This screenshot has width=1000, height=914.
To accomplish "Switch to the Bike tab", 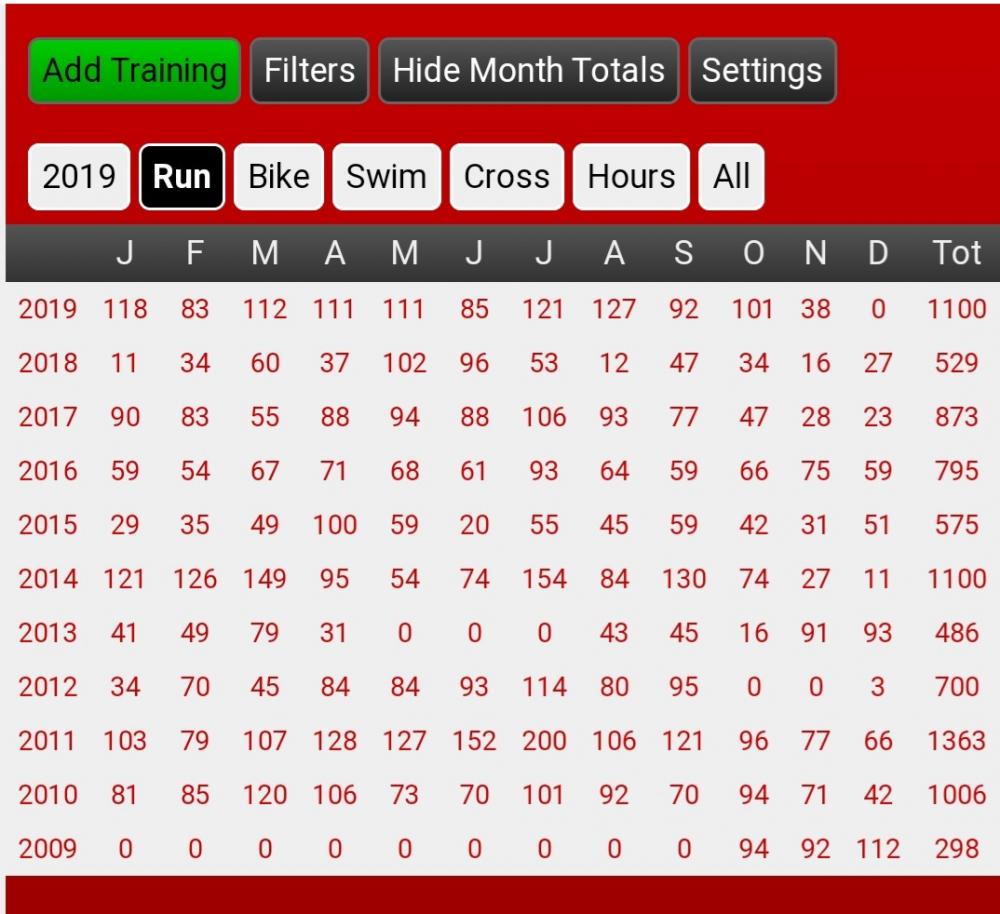I will pos(279,177).
